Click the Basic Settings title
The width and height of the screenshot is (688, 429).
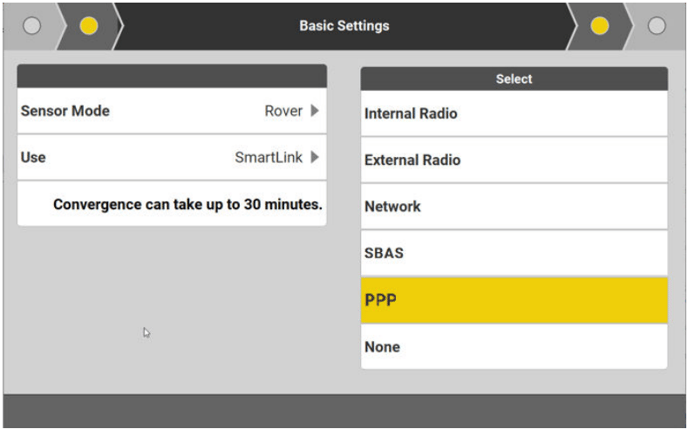tap(344, 26)
